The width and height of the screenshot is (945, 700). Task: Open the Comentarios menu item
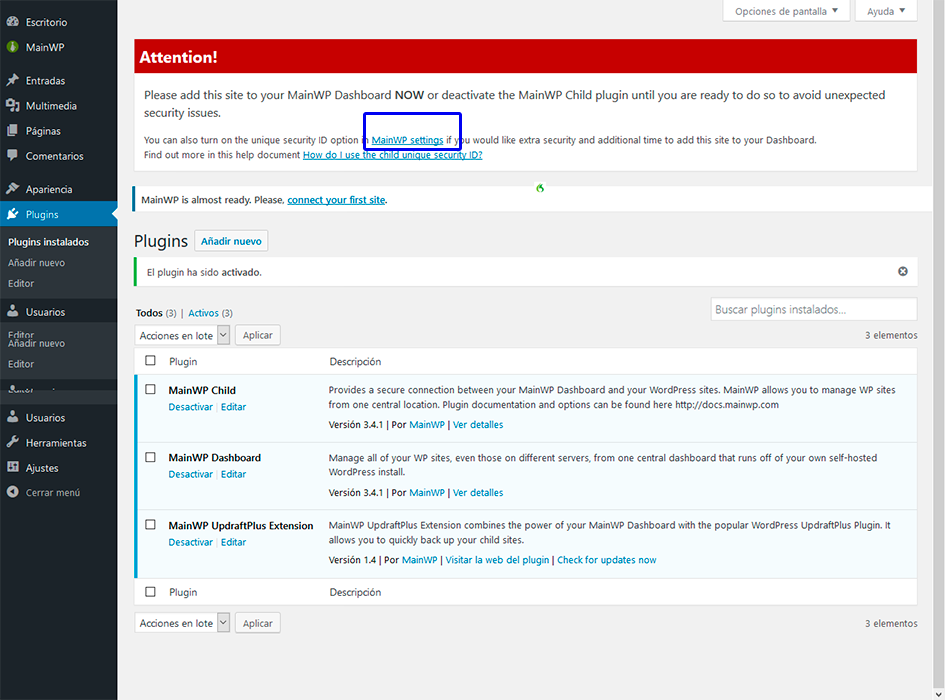(x=54, y=156)
